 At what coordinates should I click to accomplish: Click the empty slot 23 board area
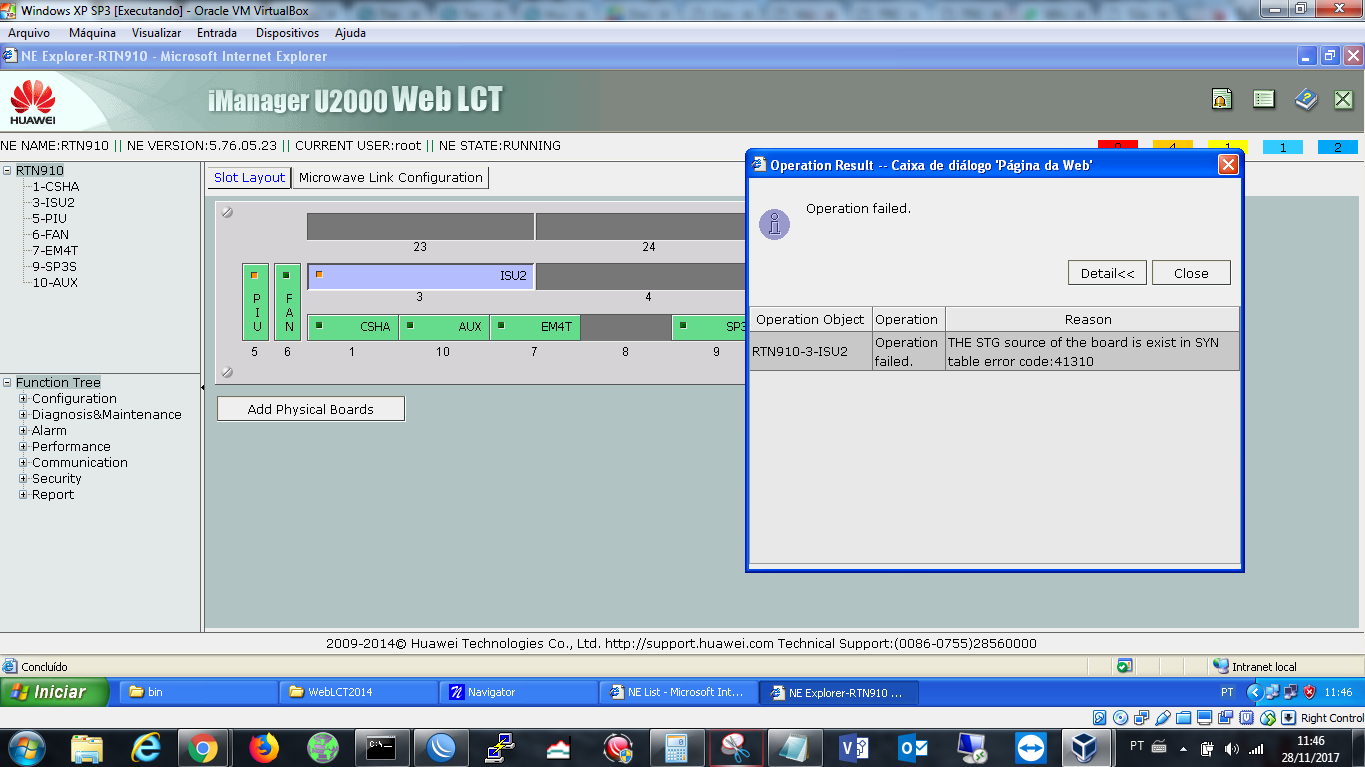point(420,226)
